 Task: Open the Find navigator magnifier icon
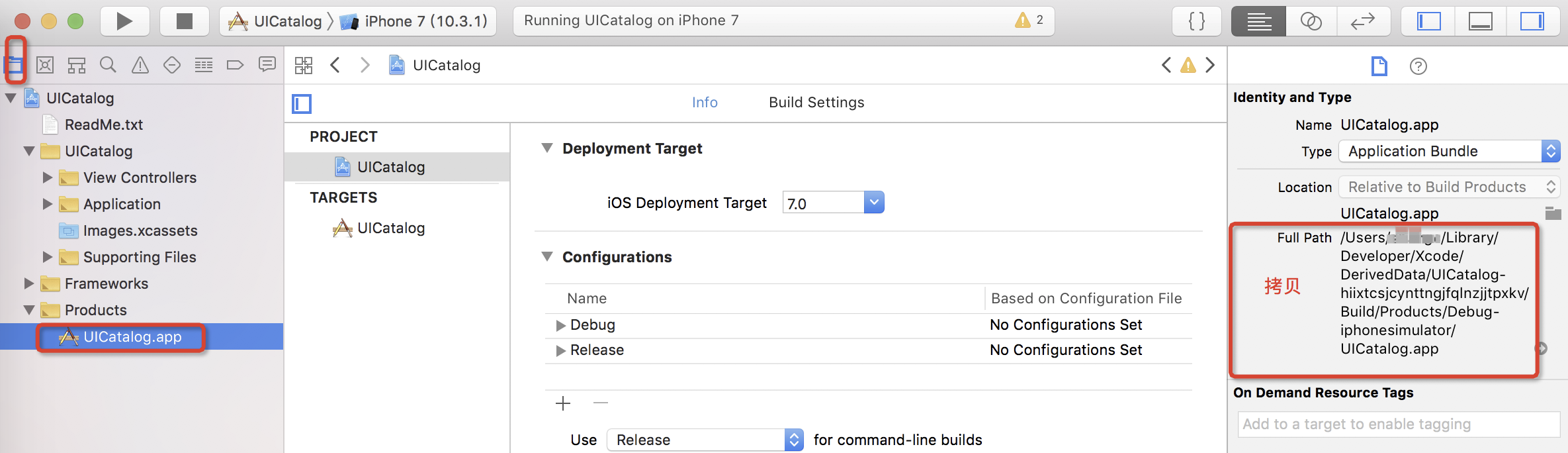(108, 65)
